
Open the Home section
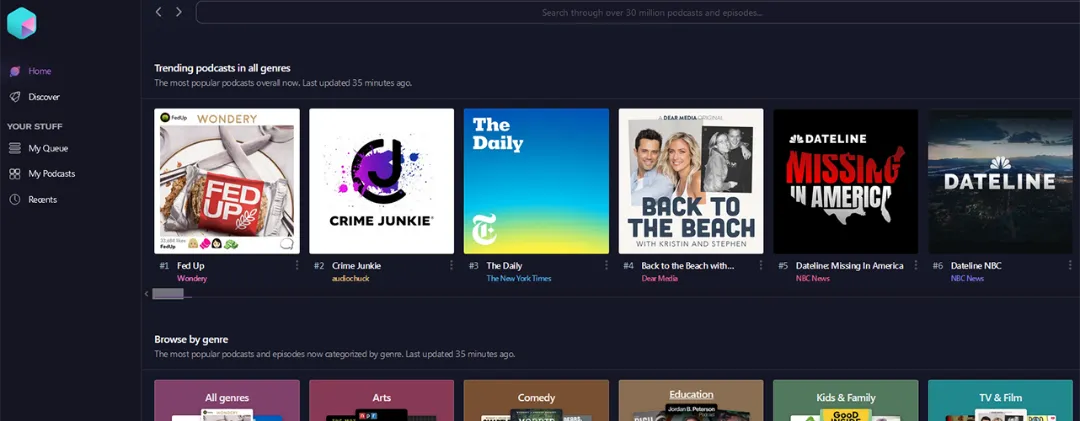(39, 71)
